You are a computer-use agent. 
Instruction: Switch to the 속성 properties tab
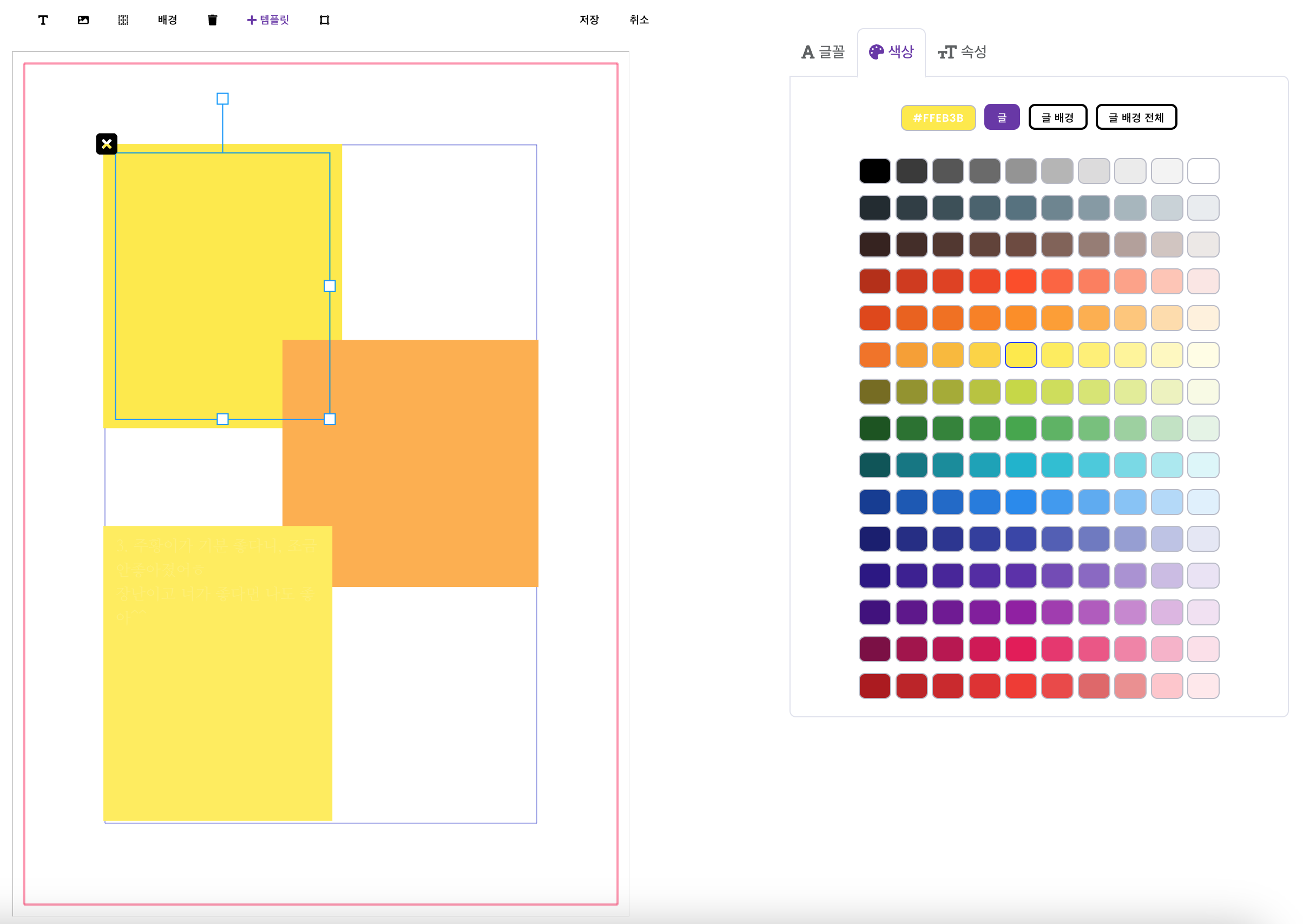point(962,52)
